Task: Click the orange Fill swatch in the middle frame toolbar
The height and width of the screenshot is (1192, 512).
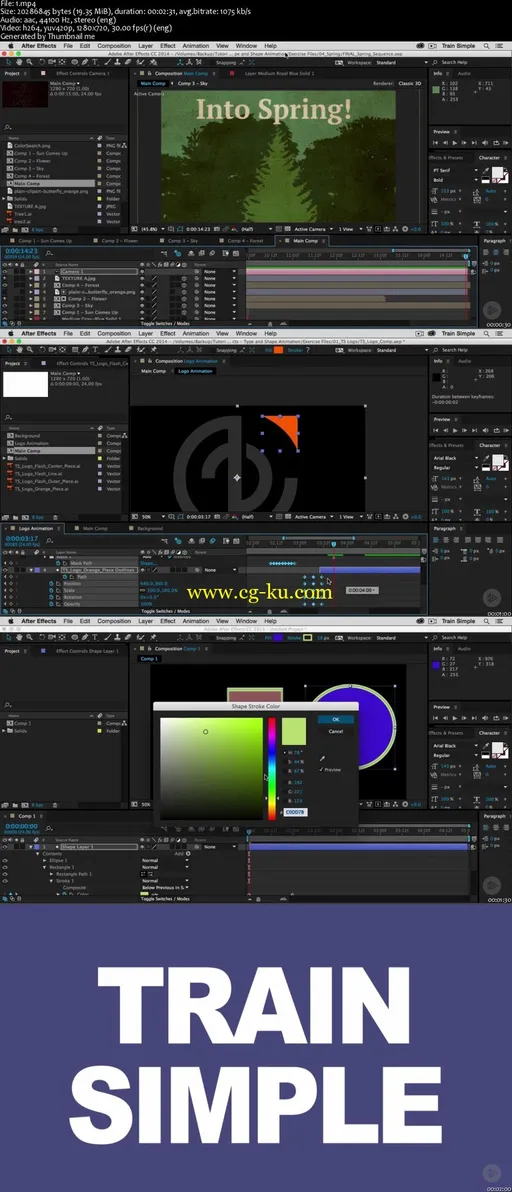Action: click(278, 350)
